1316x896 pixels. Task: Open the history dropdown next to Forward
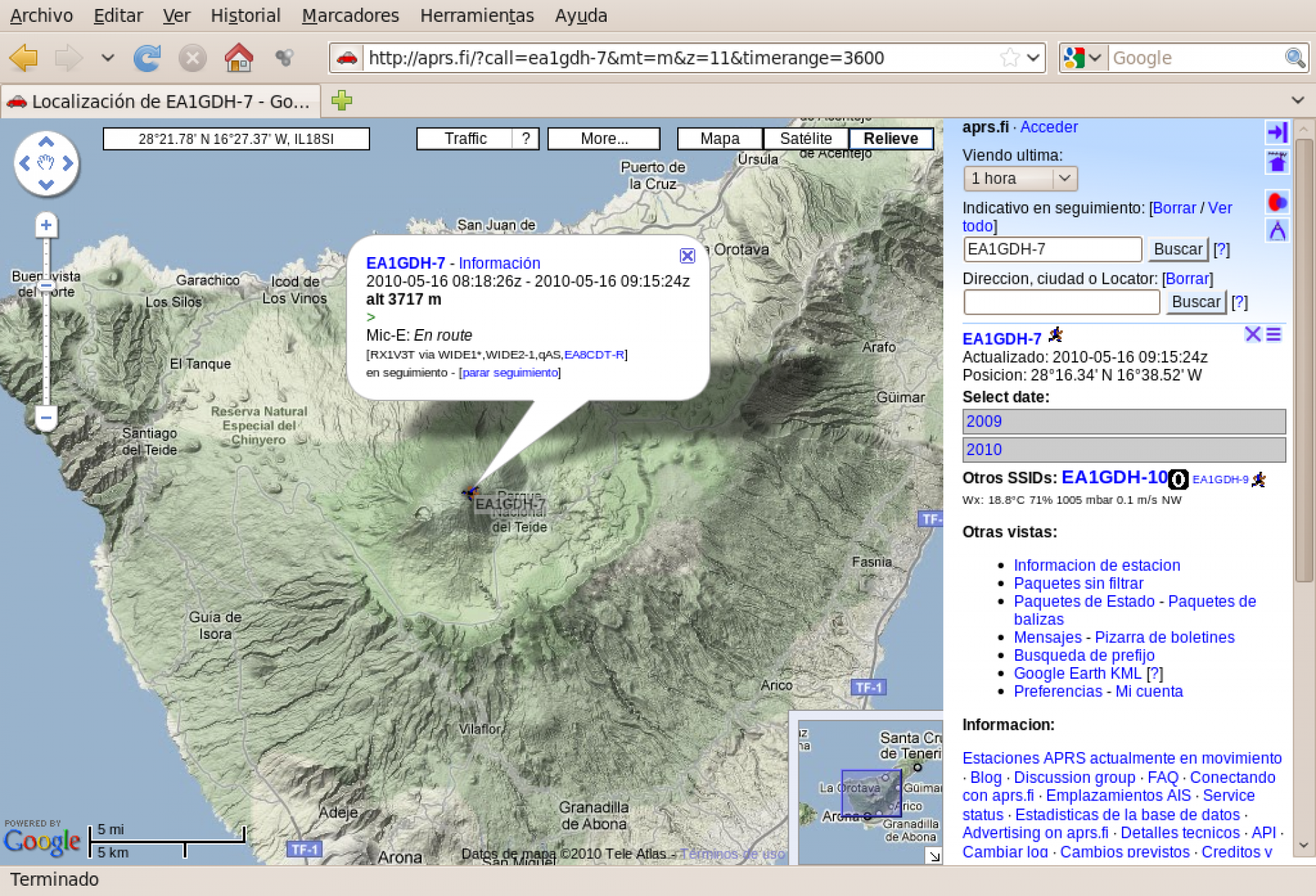pyautogui.click(x=108, y=58)
